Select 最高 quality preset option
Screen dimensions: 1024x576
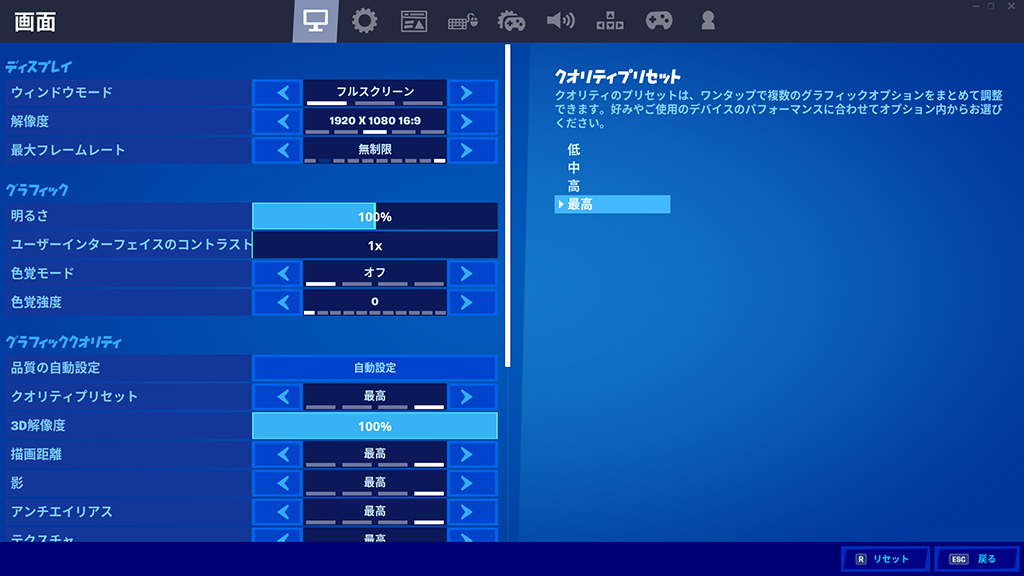(x=612, y=204)
